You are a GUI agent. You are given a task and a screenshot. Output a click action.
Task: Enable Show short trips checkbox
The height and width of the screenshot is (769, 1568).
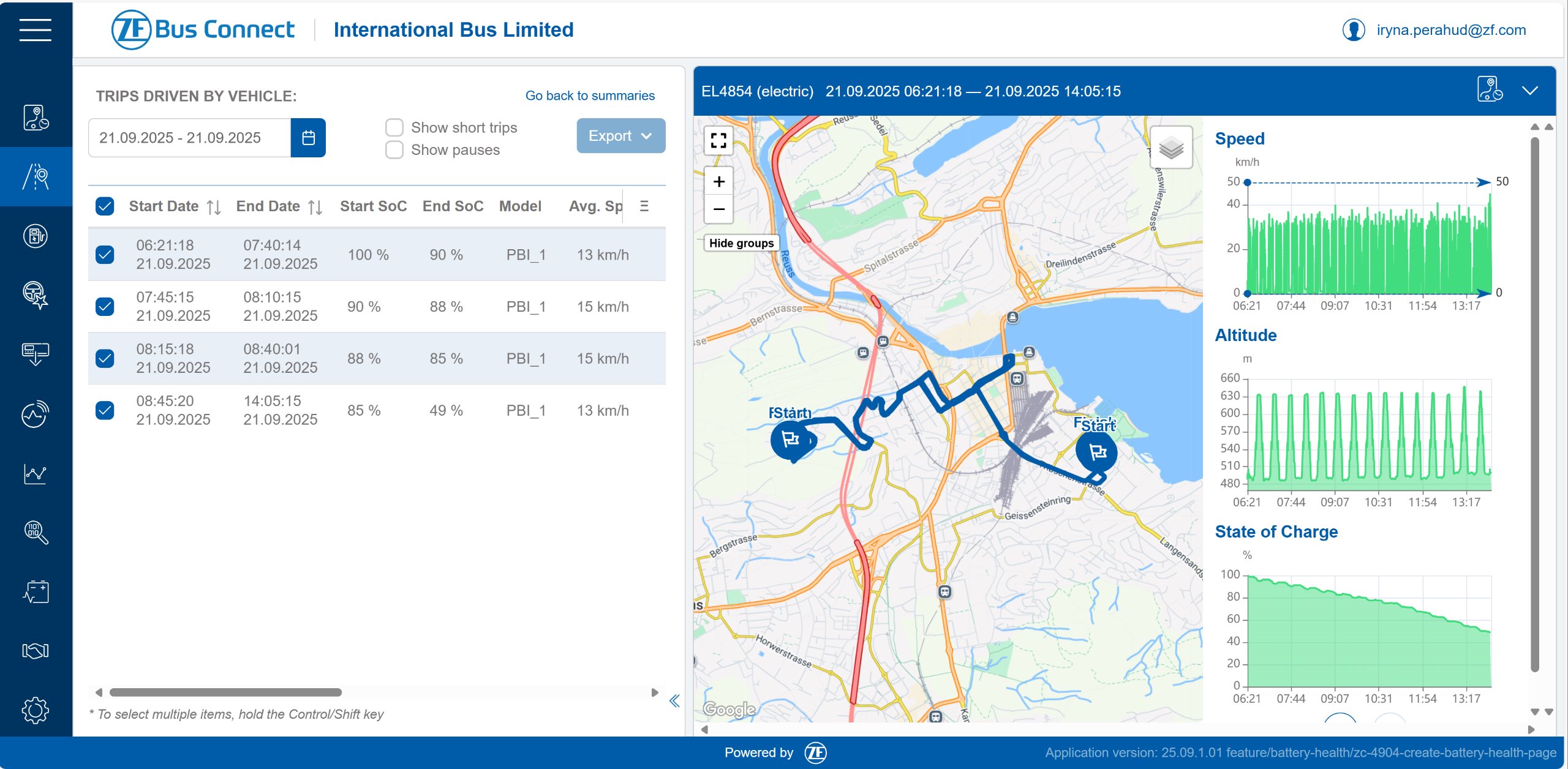[394, 127]
